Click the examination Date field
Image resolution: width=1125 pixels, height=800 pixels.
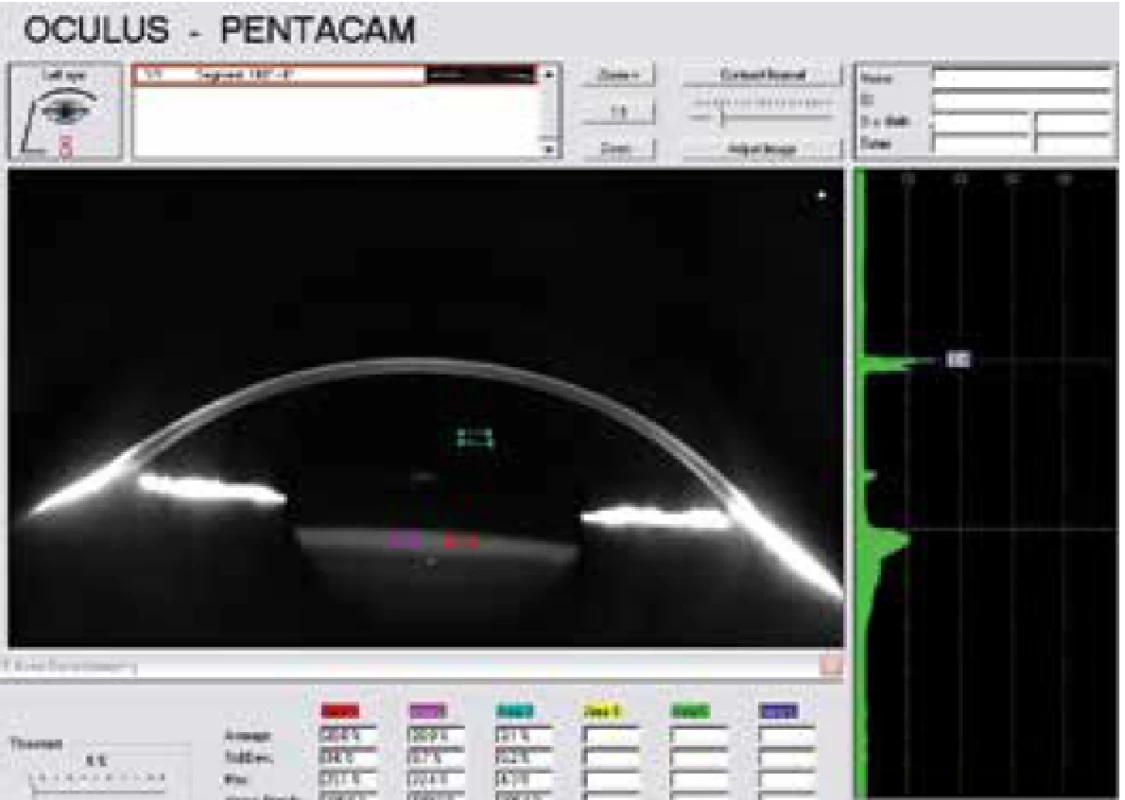980,143
